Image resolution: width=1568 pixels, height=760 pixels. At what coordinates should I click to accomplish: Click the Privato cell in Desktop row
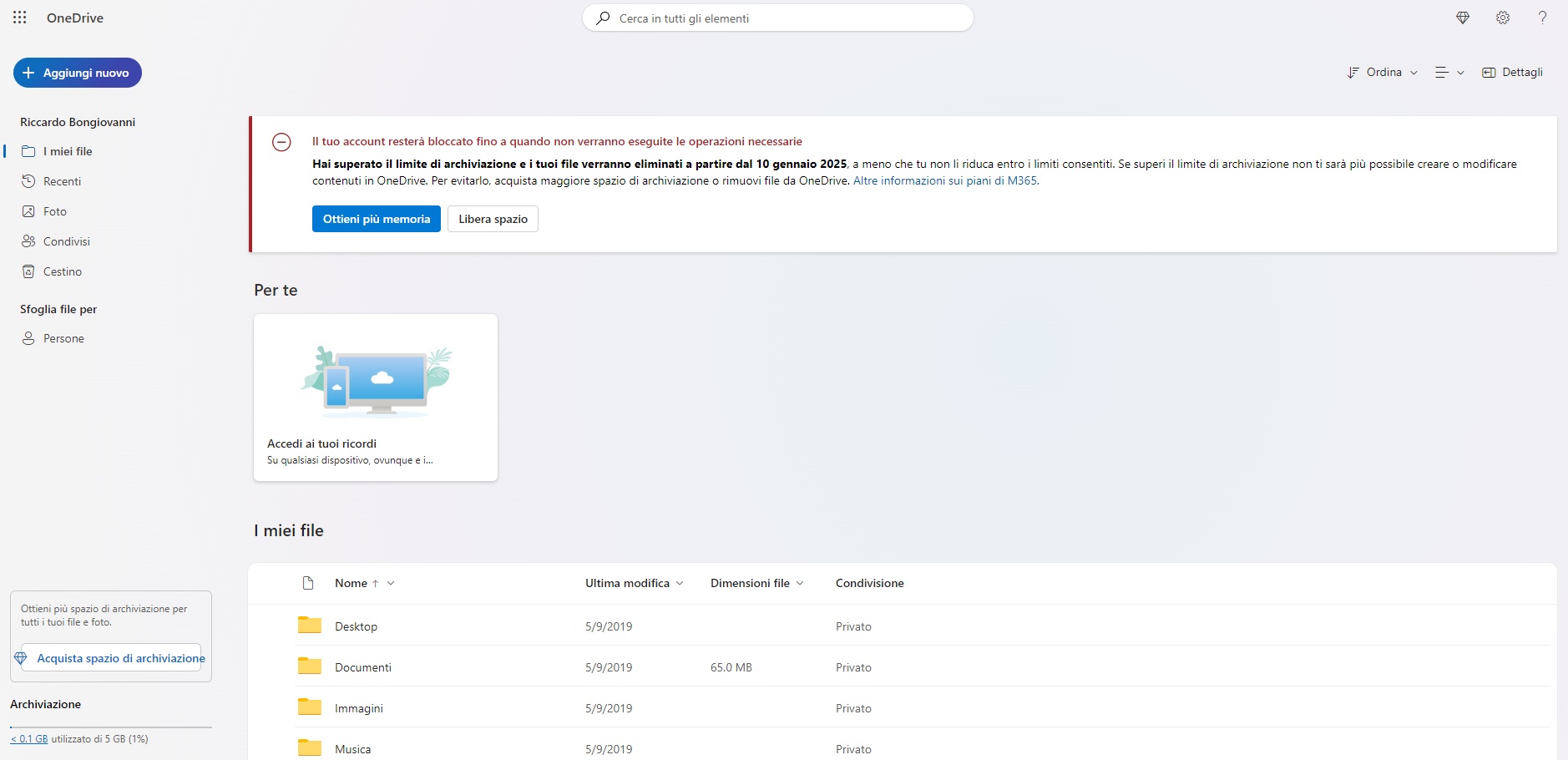[853, 626]
